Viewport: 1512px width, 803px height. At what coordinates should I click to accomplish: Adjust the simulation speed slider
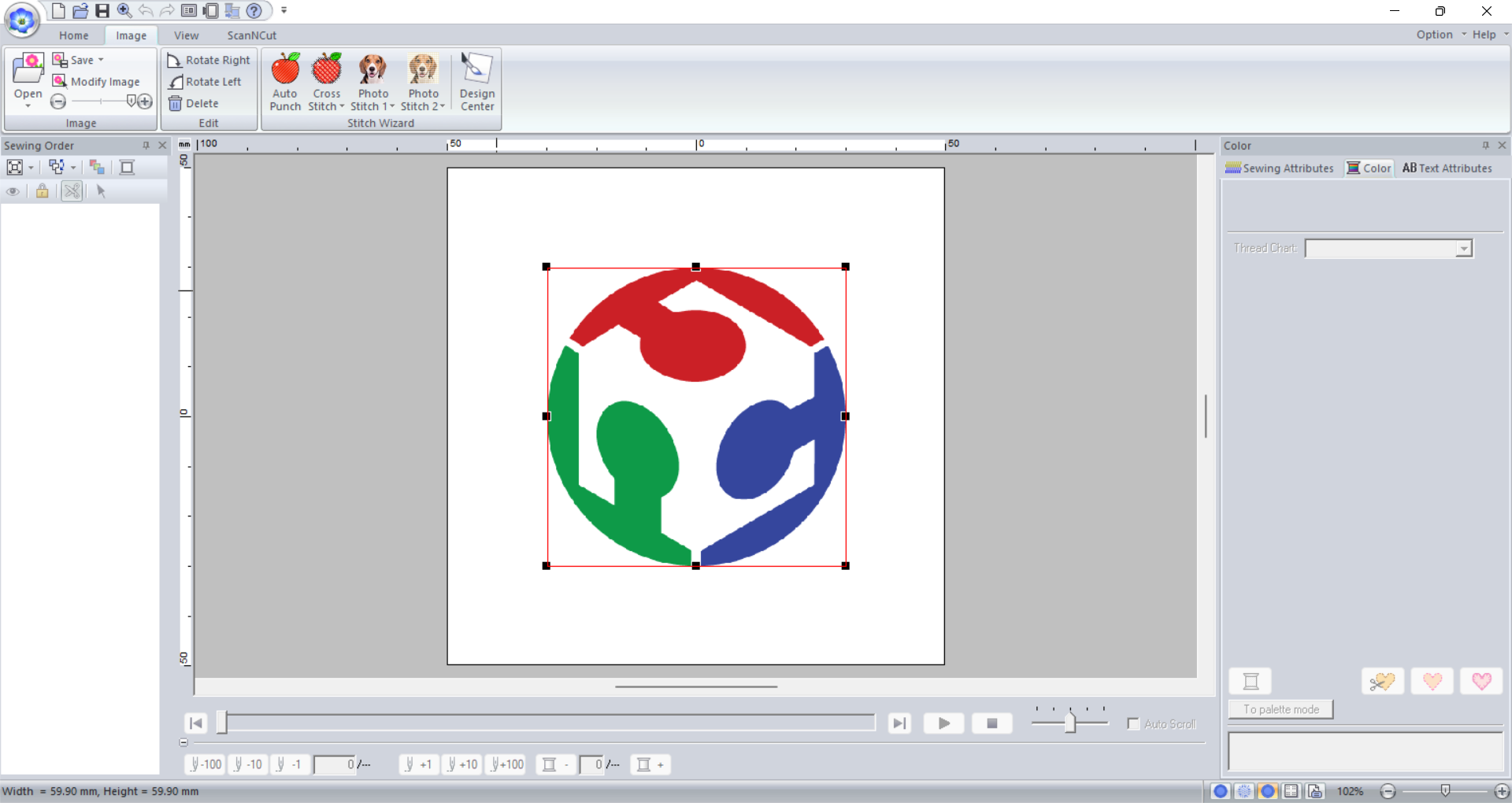[x=1069, y=722]
